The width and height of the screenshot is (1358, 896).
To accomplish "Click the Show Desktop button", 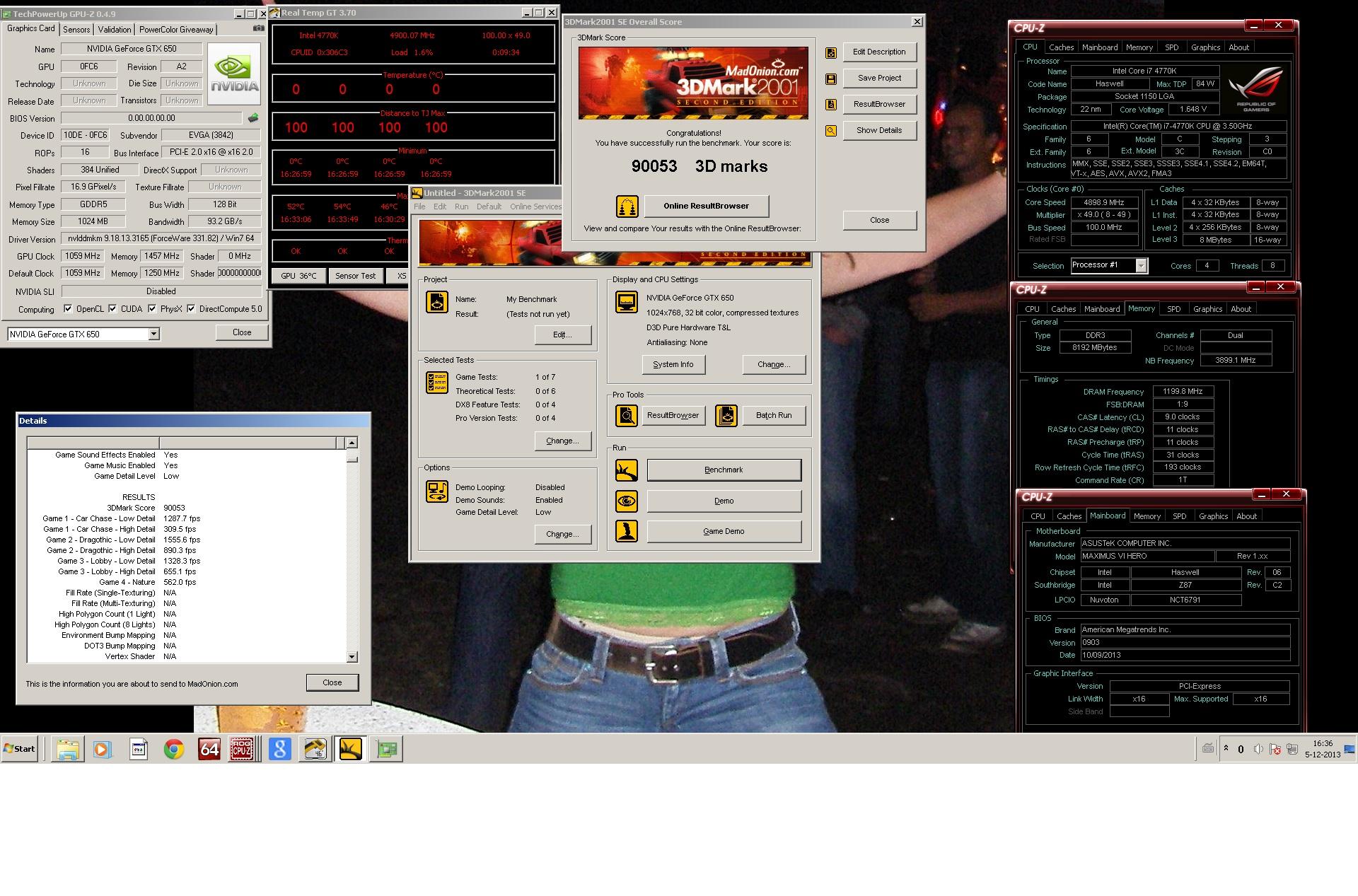I will 1350,749.
